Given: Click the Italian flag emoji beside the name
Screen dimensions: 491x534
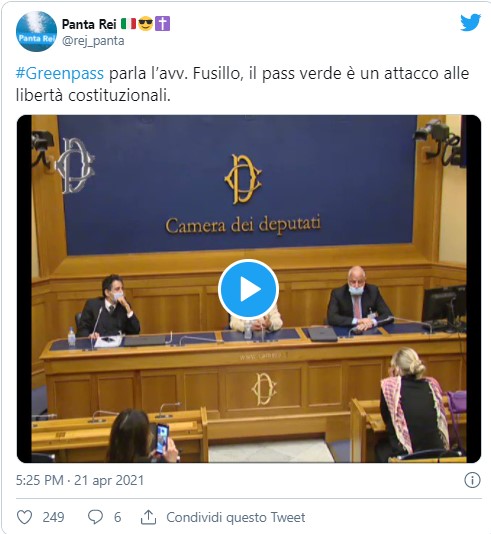Looking at the screenshot, I should (x=129, y=24).
